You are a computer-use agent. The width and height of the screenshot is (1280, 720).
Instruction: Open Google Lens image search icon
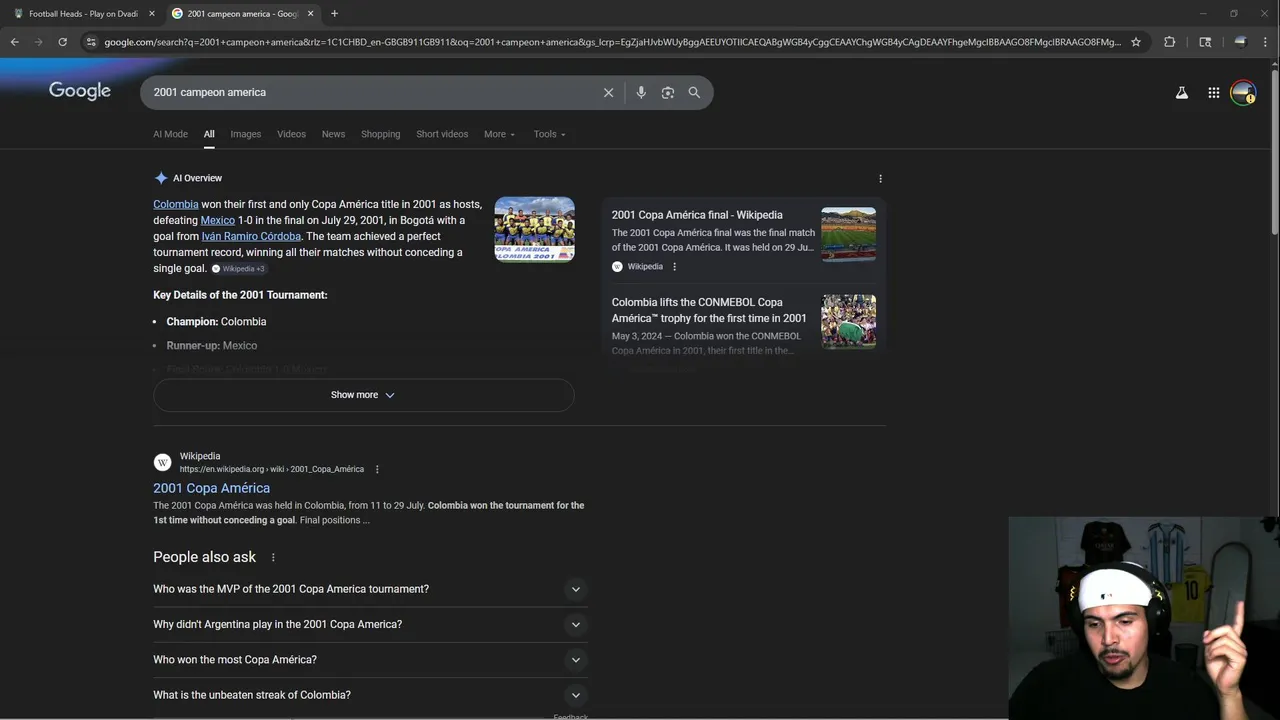pyautogui.click(x=668, y=92)
